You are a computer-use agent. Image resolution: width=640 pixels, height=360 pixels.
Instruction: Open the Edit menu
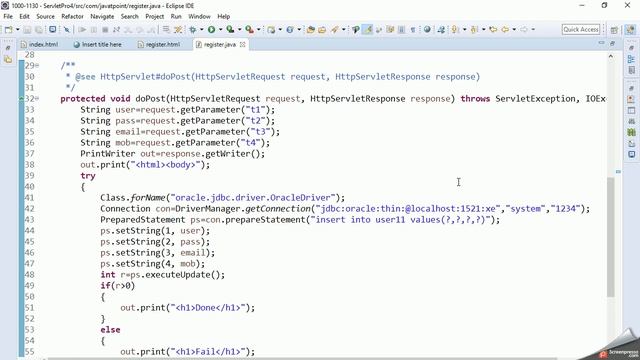coord(24,16)
